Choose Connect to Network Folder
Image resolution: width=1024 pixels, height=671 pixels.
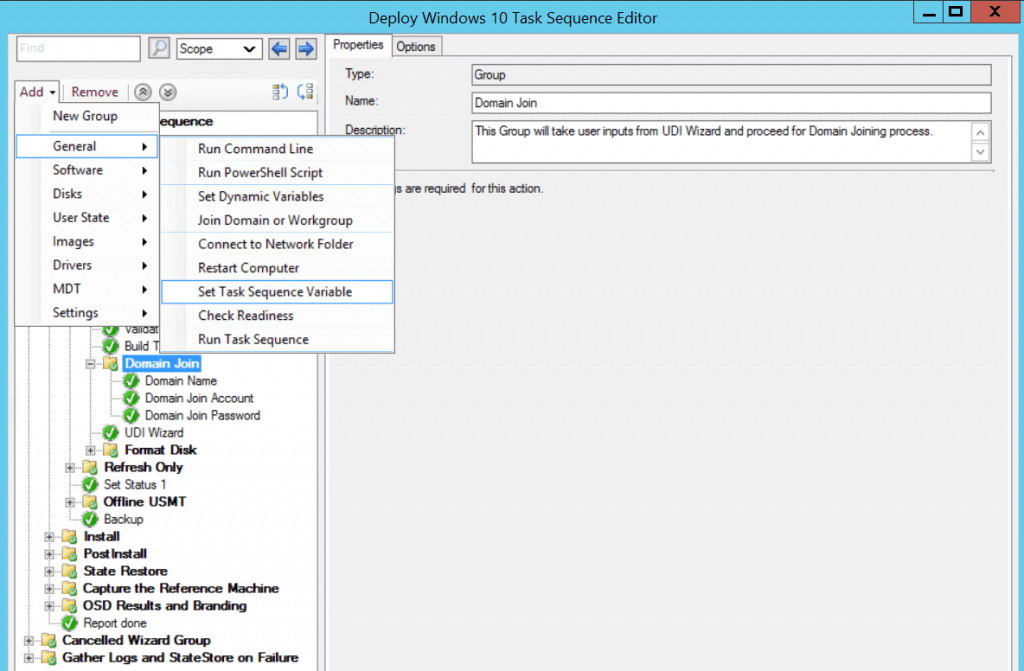point(277,244)
